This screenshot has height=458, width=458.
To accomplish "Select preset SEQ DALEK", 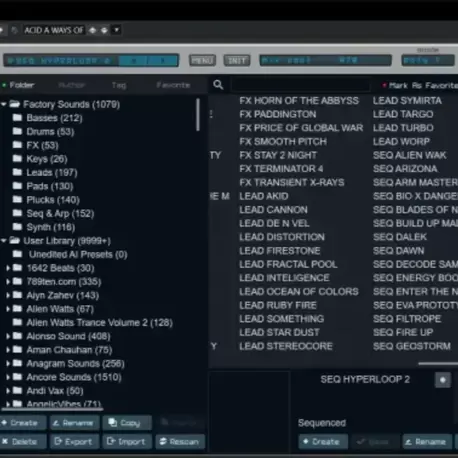I will coord(400,237).
